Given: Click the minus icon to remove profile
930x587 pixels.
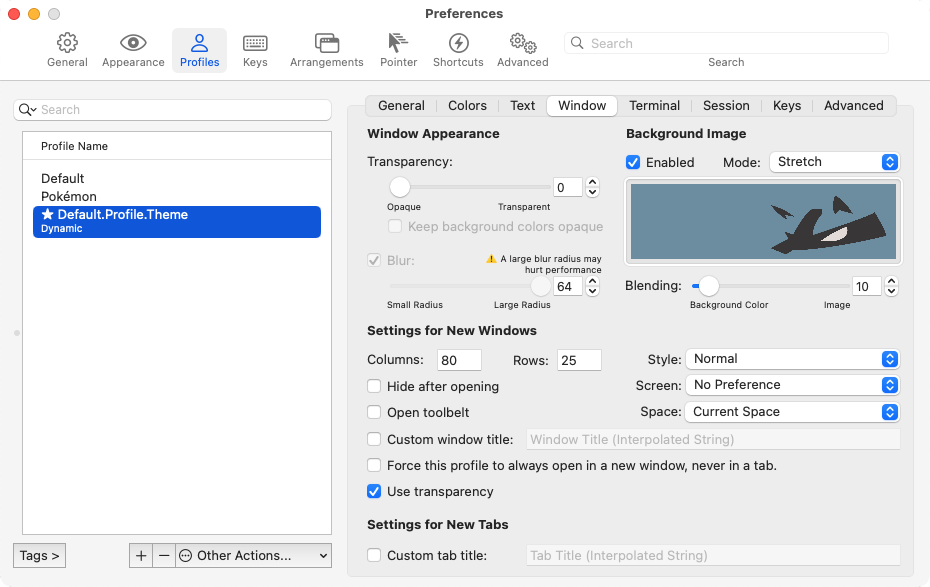Looking at the screenshot, I should pyautogui.click(x=164, y=555).
